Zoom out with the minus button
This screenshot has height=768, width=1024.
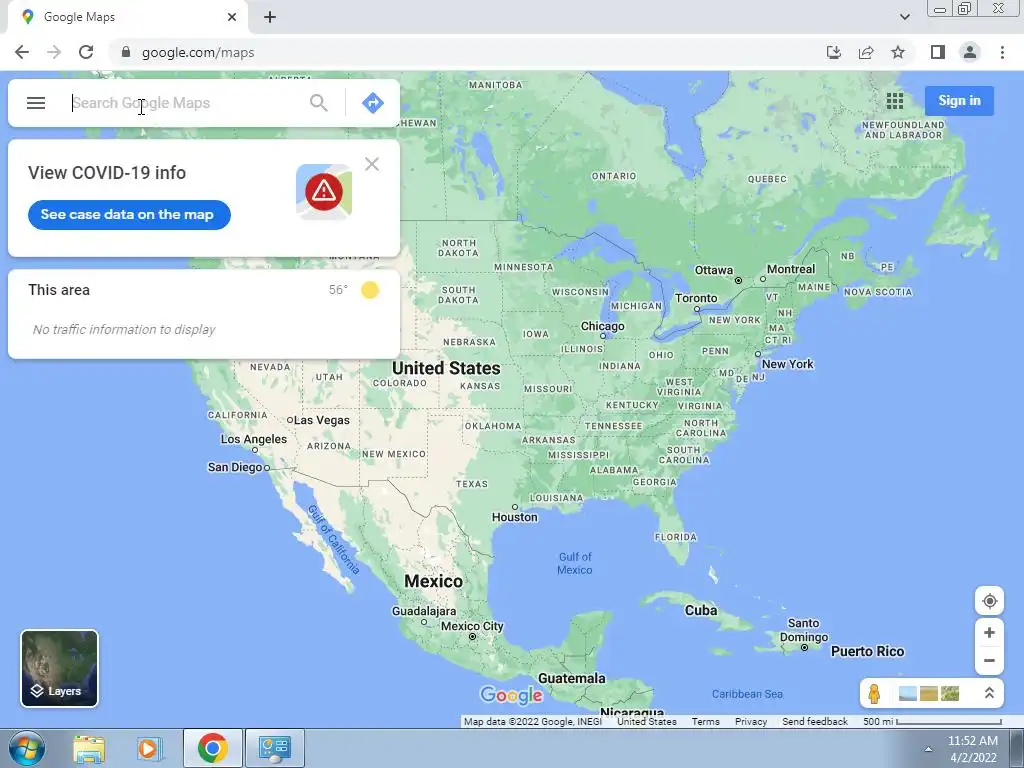point(989,660)
